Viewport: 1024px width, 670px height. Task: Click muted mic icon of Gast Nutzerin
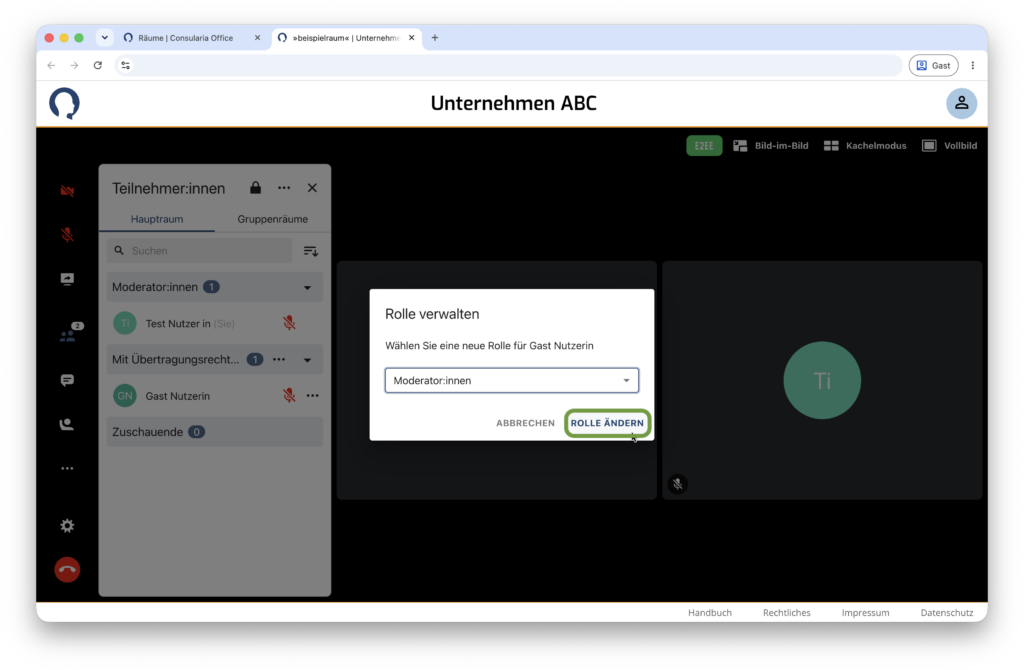click(289, 395)
